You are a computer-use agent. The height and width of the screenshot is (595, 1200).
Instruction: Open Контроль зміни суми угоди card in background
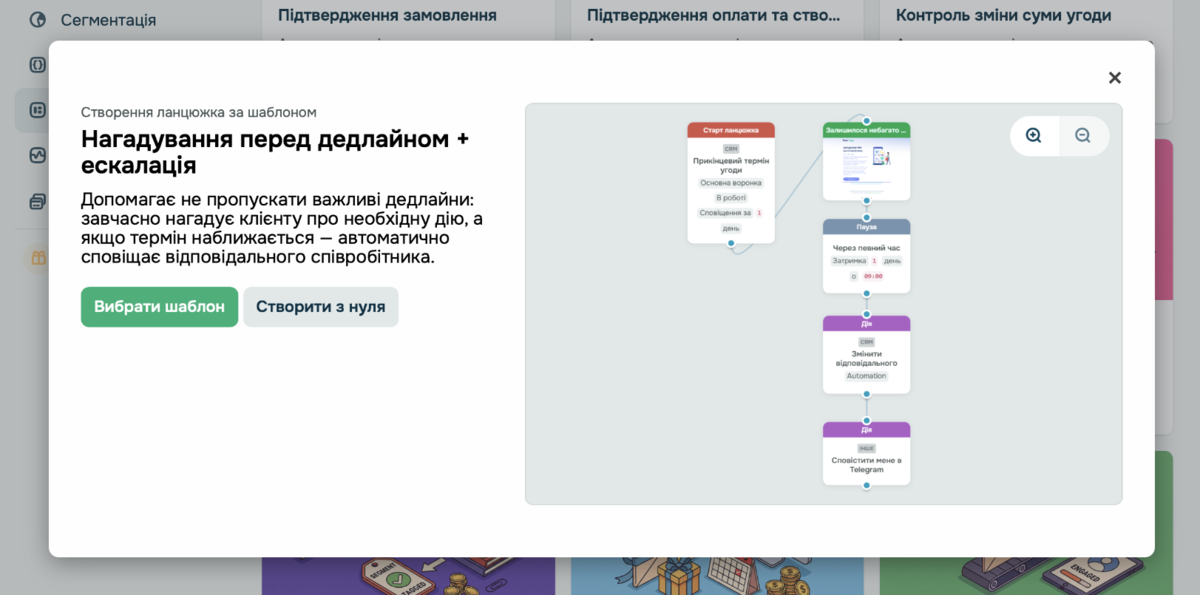coord(1003,15)
